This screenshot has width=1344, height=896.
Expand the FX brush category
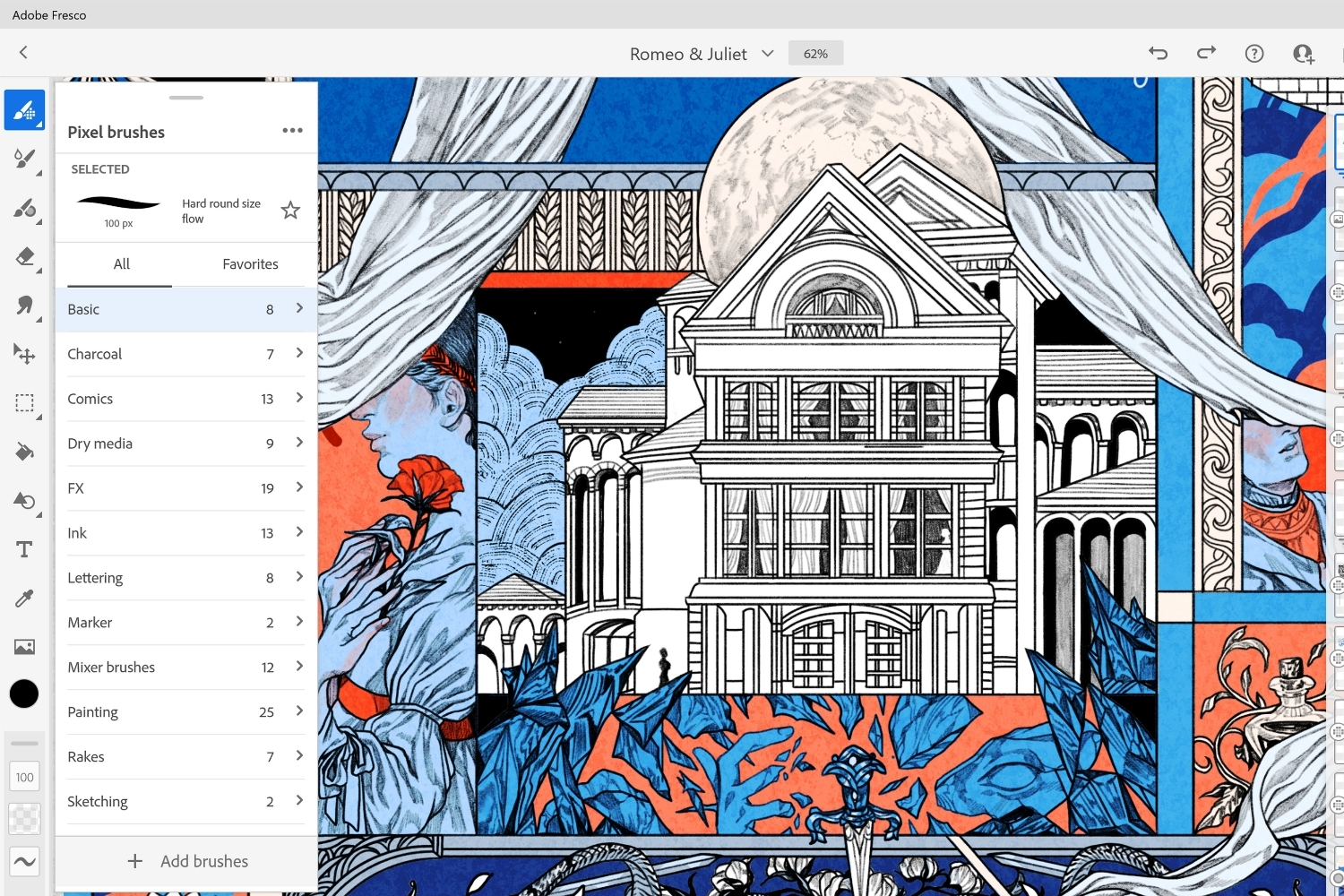[x=186, y=488]
